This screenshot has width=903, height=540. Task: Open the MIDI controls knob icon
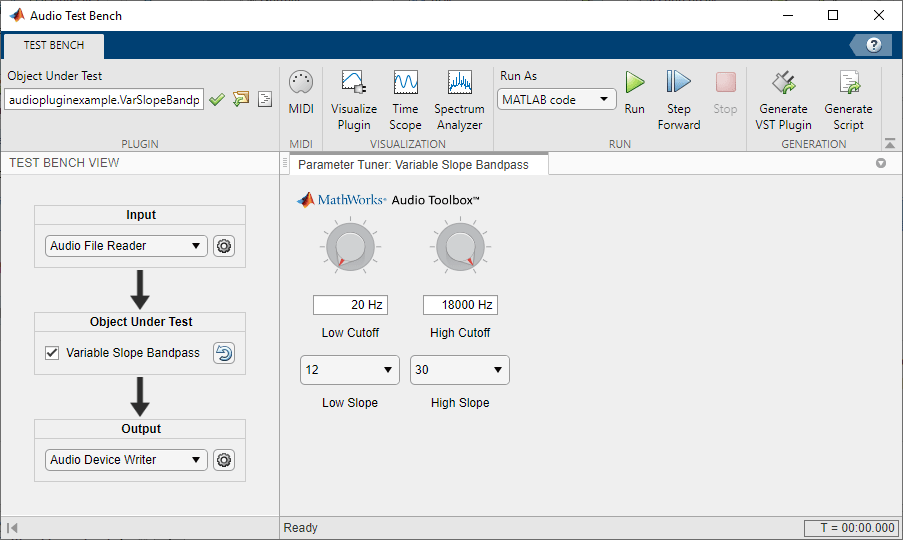(x=301, y=93)
